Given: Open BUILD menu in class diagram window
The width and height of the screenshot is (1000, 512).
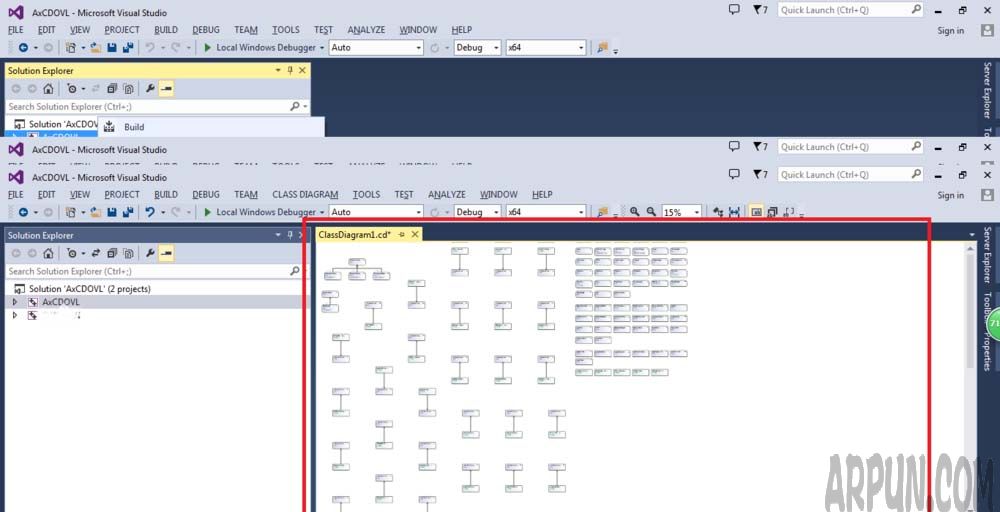Looking at the screenshot, I should [166, 194].
